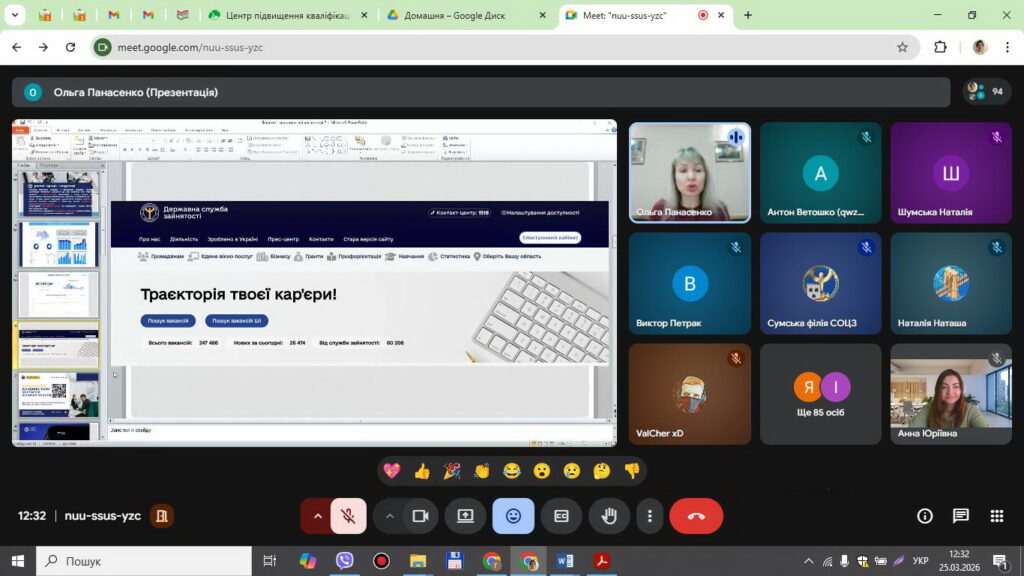Click the red Leave call button
Image resolution: width=1024 pixels, height=576 pixels.
[x=696, y=516]
